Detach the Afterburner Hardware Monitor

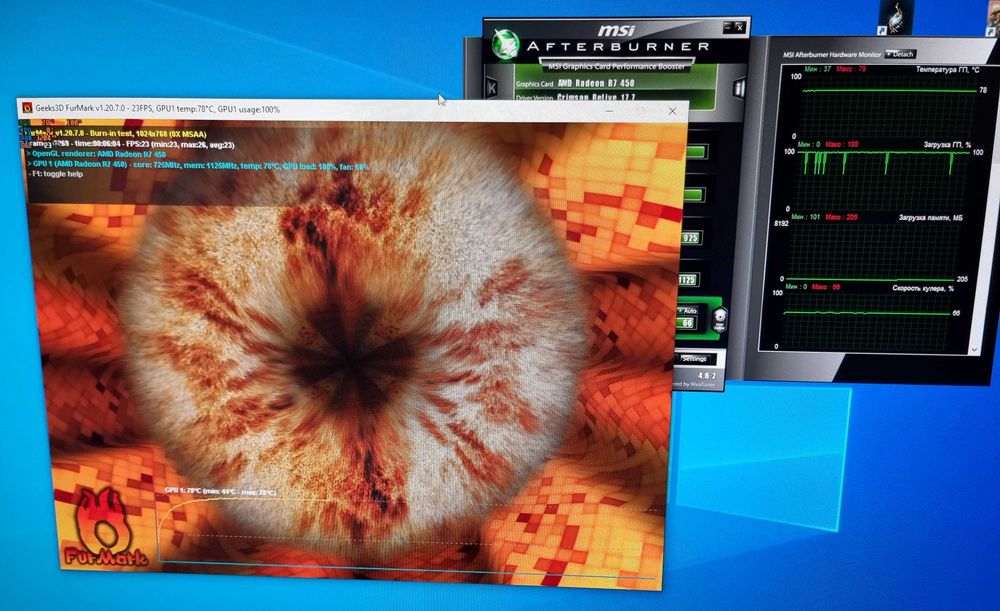point(901,54)
